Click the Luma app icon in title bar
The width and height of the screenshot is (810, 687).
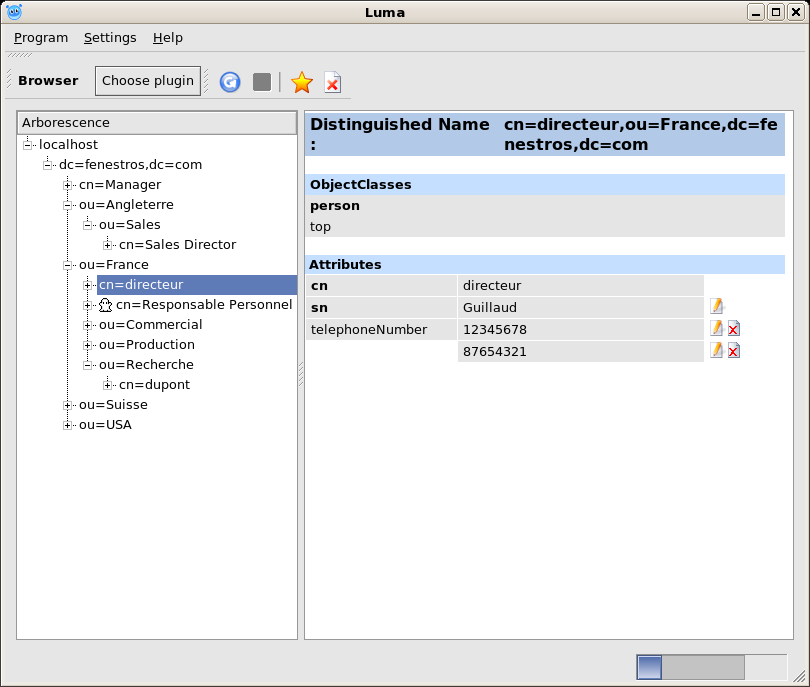click(x=14, y=12)
